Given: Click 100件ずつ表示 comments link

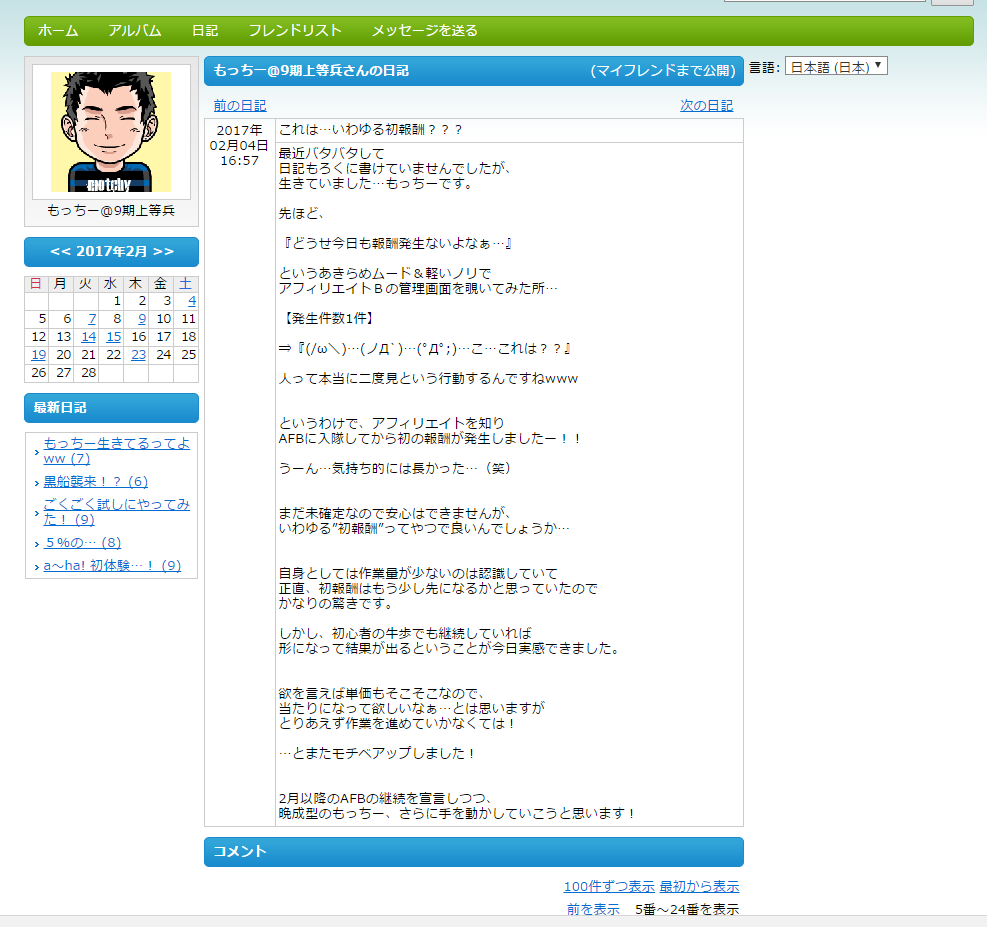Looking at the screenshot, I should 608,887.
